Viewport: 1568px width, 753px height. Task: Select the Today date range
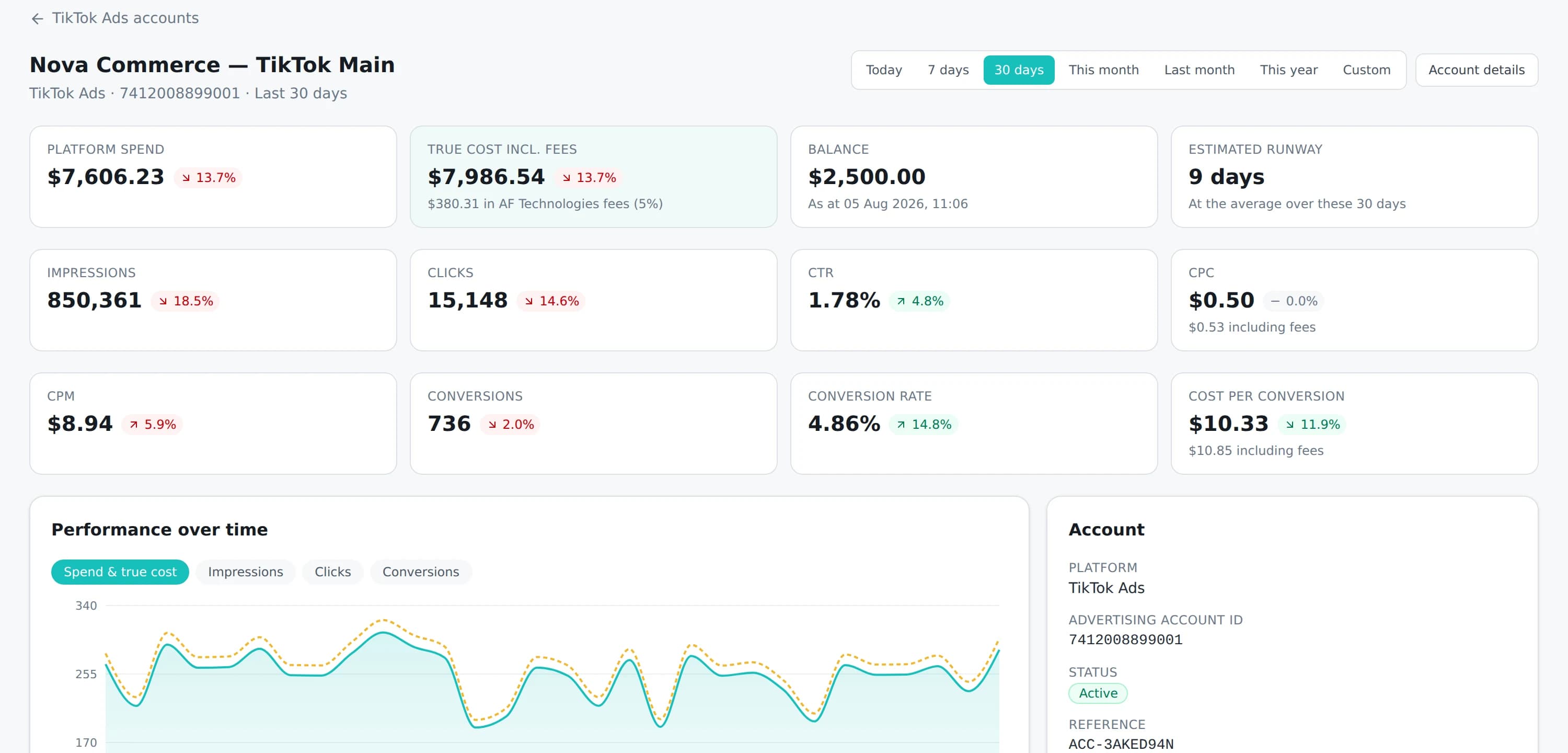pos(884,70)
